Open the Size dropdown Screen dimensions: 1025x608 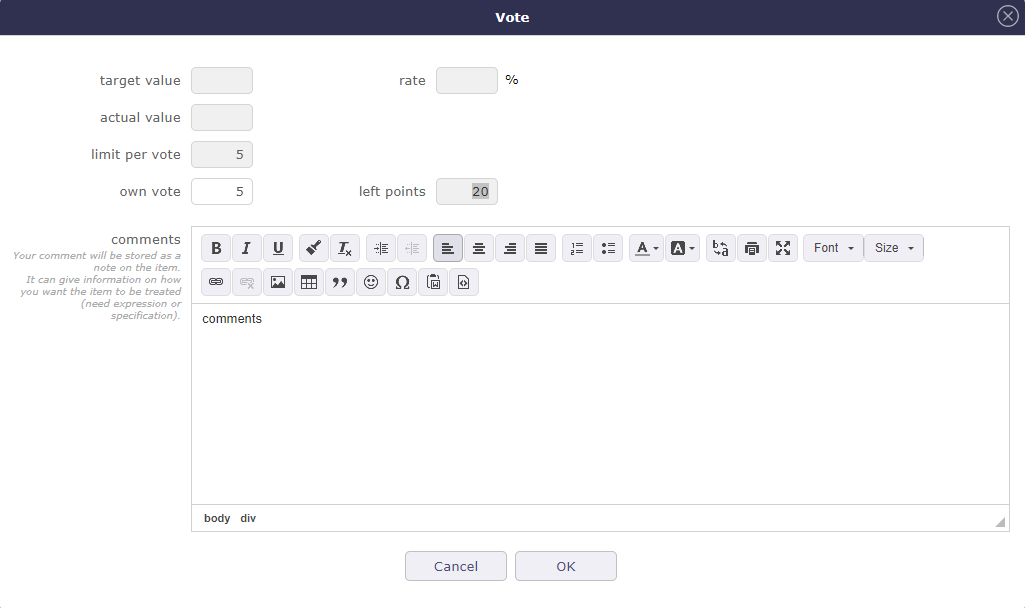893,248
